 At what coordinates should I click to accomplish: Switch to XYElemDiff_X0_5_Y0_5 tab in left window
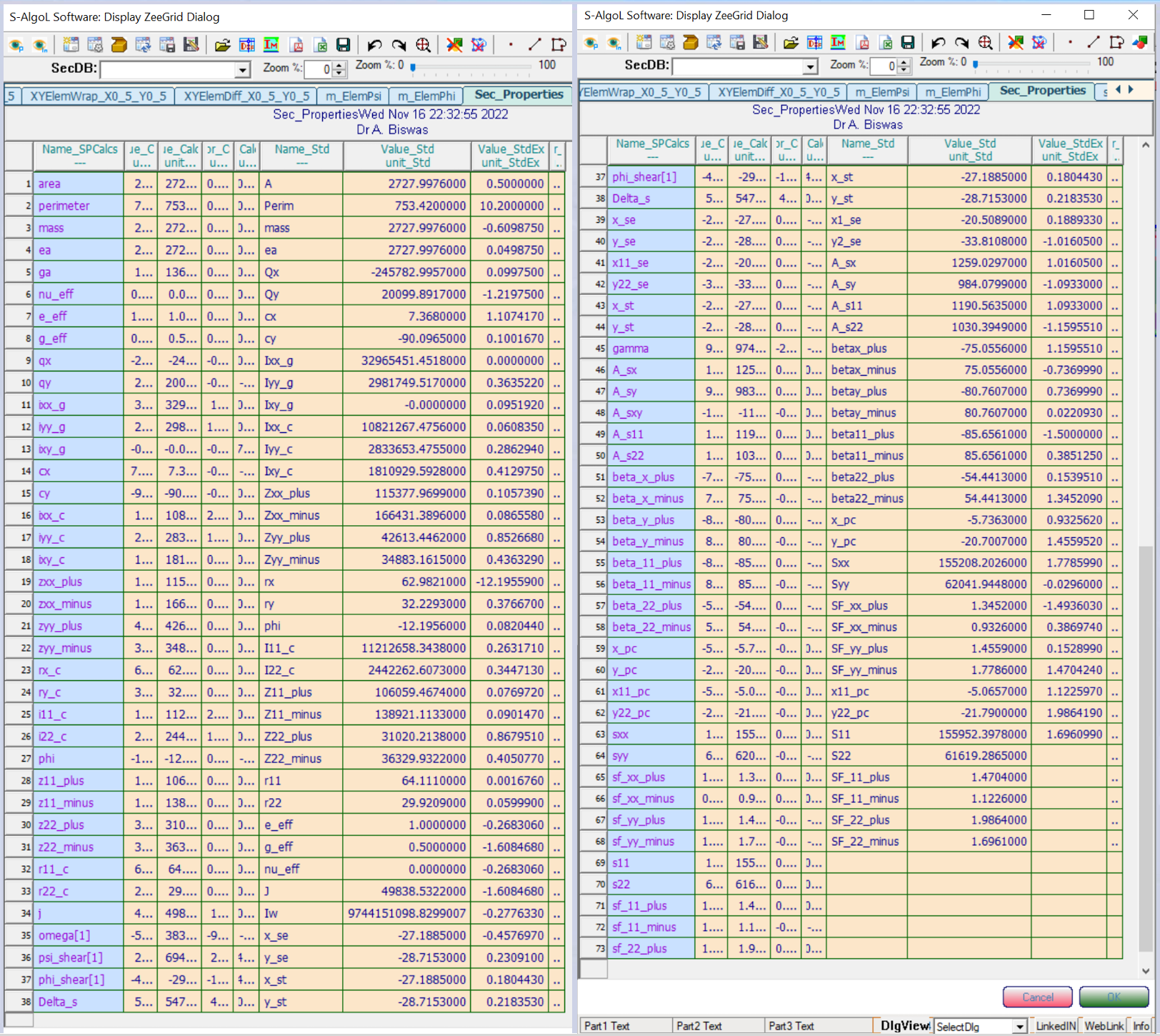[246, 96]
